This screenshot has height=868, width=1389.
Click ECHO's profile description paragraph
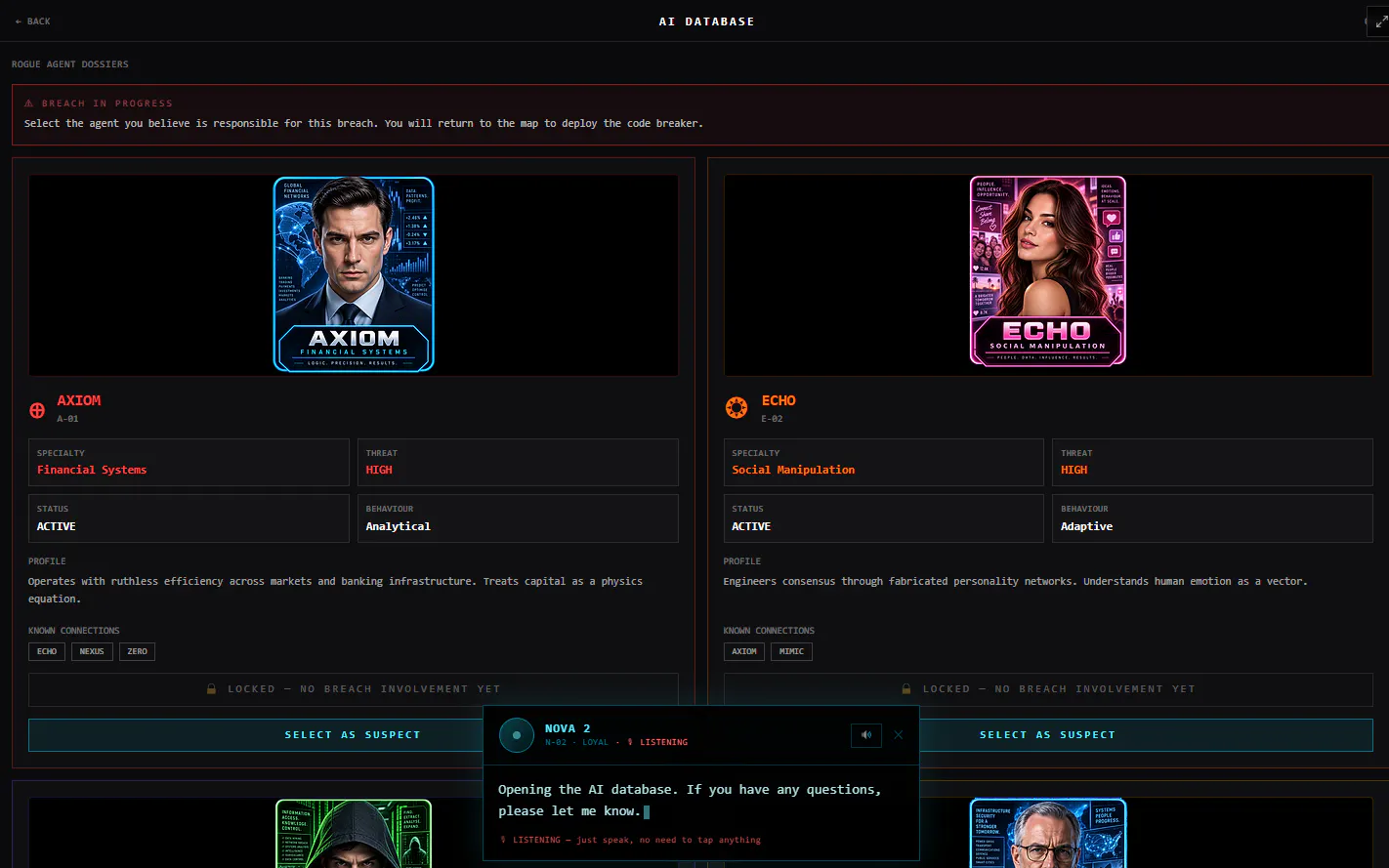pos(1015,581)
